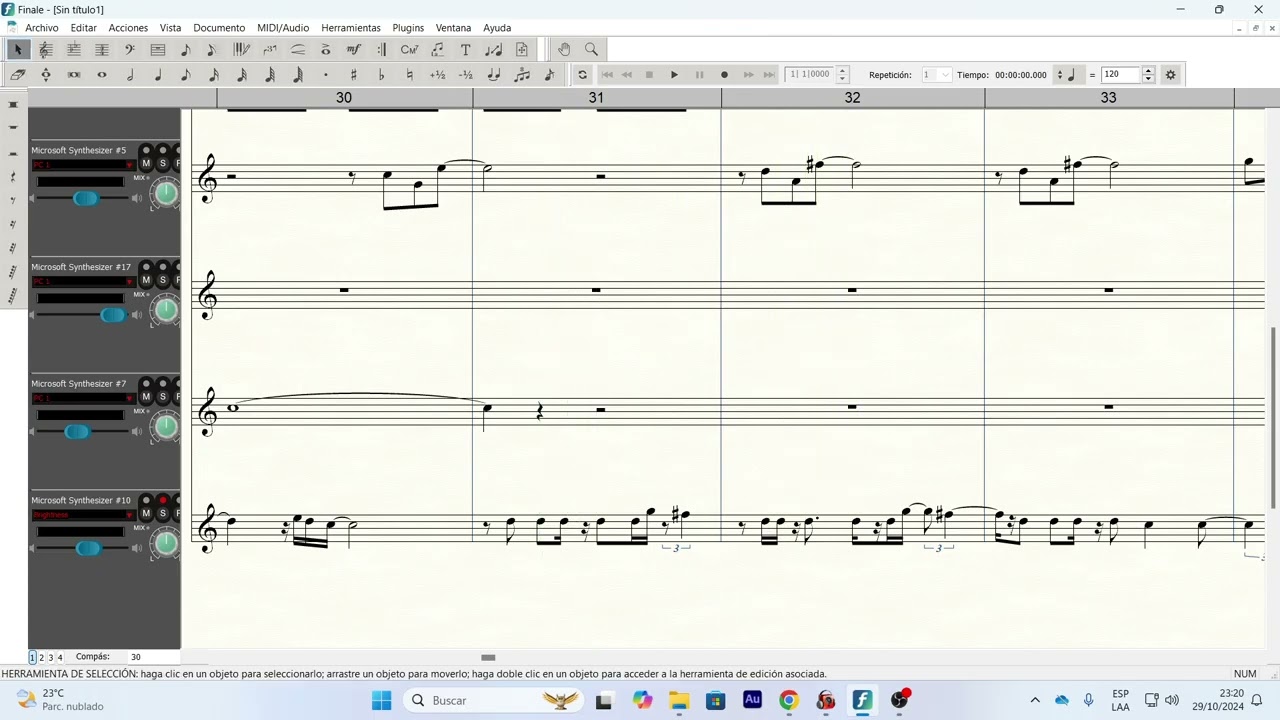The height and width of the screenshot is (720, 1280).
Task: Solo Microsoft Synthesizer #5 track
Action: (163, 164)
